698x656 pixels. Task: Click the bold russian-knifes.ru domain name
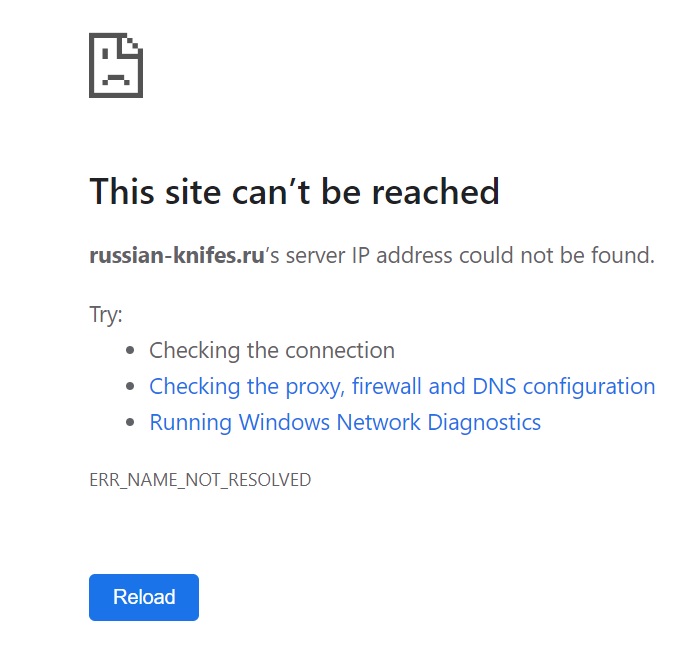click(x=177, y=255)
